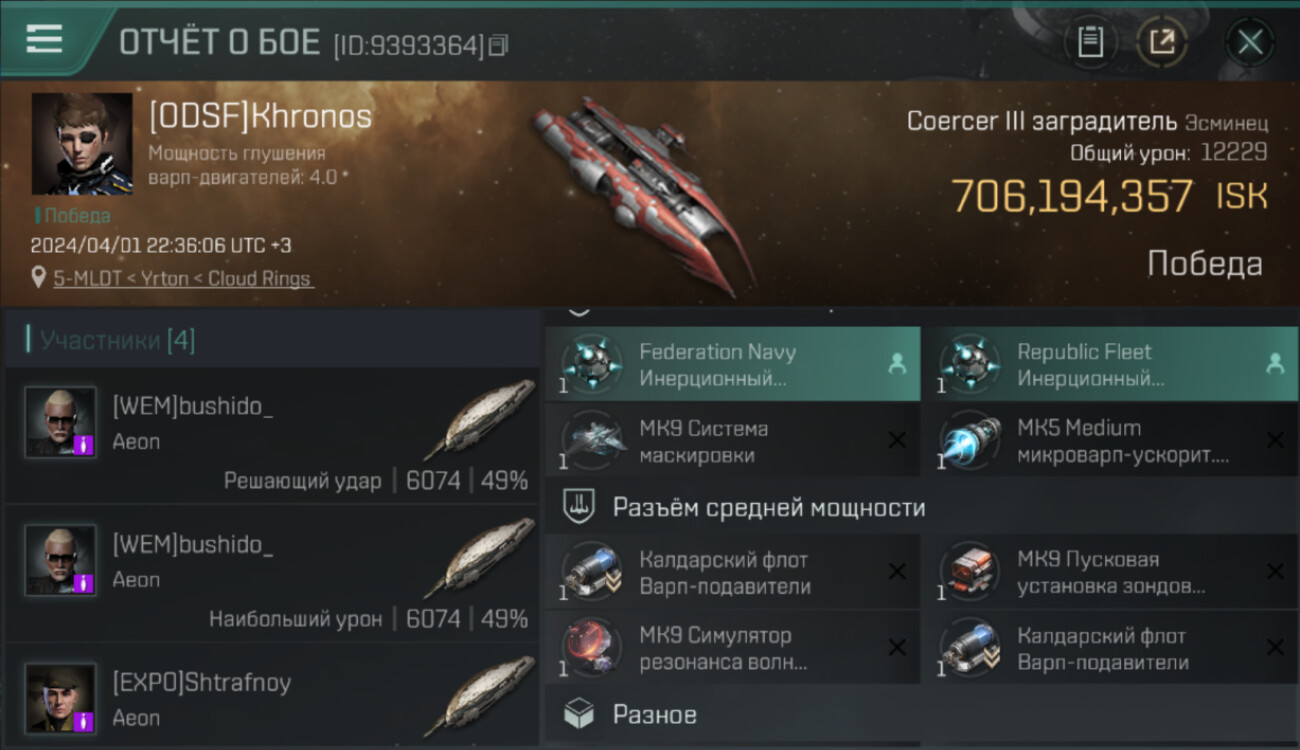This screenshot has height=750, width=1300.
Task: View the [ODSF]Khronos pilot portrait
Action: [x=82, y=143]
